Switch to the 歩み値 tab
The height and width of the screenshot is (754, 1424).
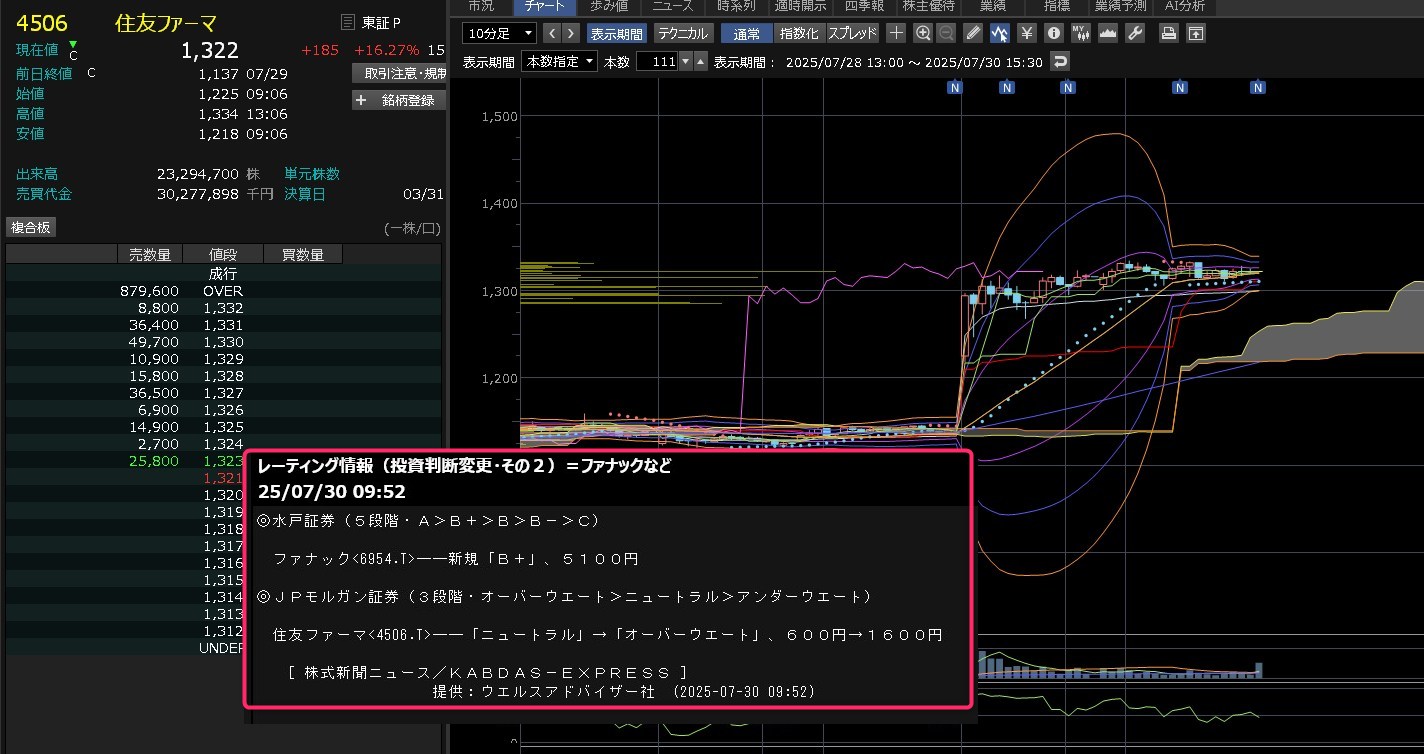(609, 6)
